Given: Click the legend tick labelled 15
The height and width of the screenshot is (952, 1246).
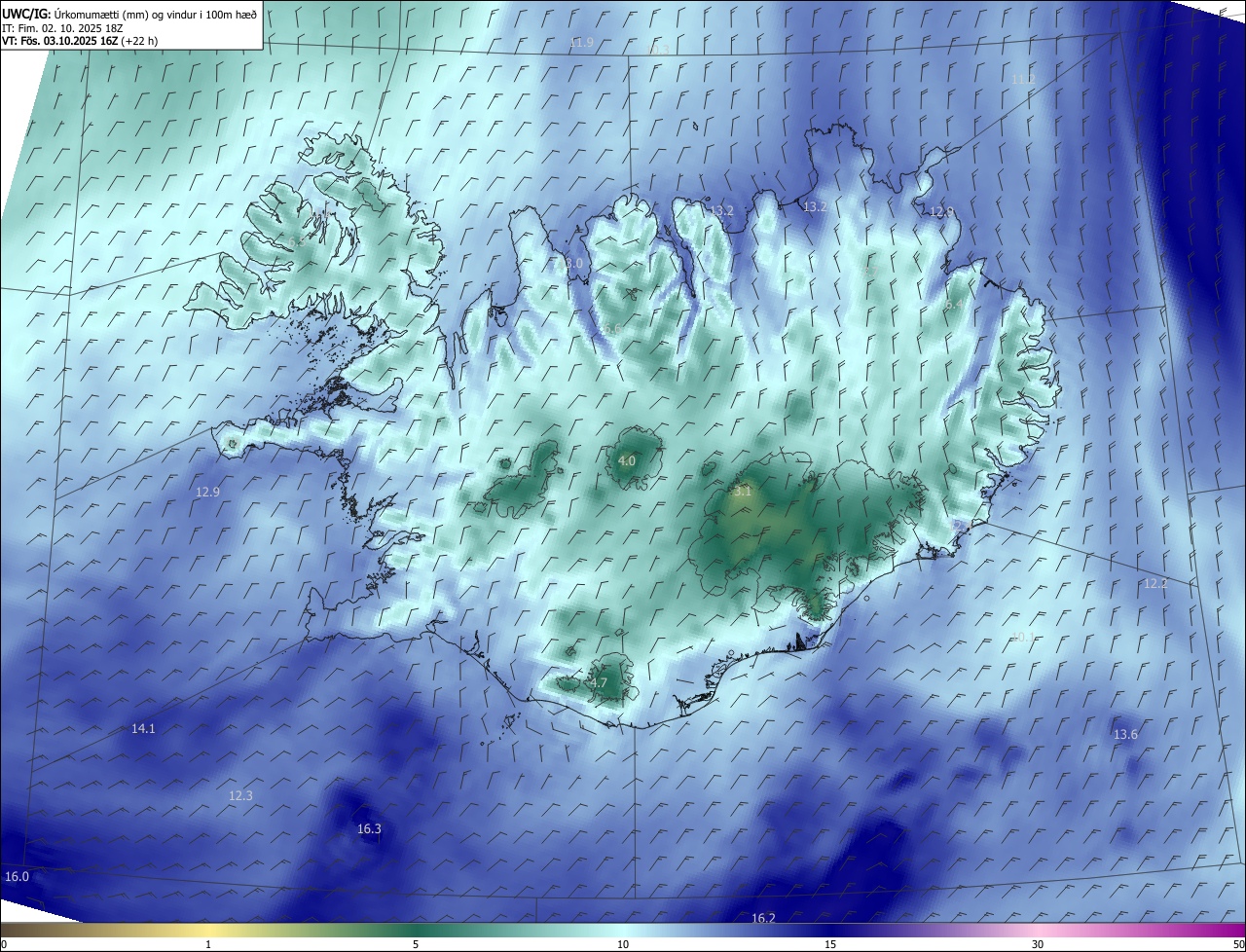Looking at the screenshot, I should [830, 944].
